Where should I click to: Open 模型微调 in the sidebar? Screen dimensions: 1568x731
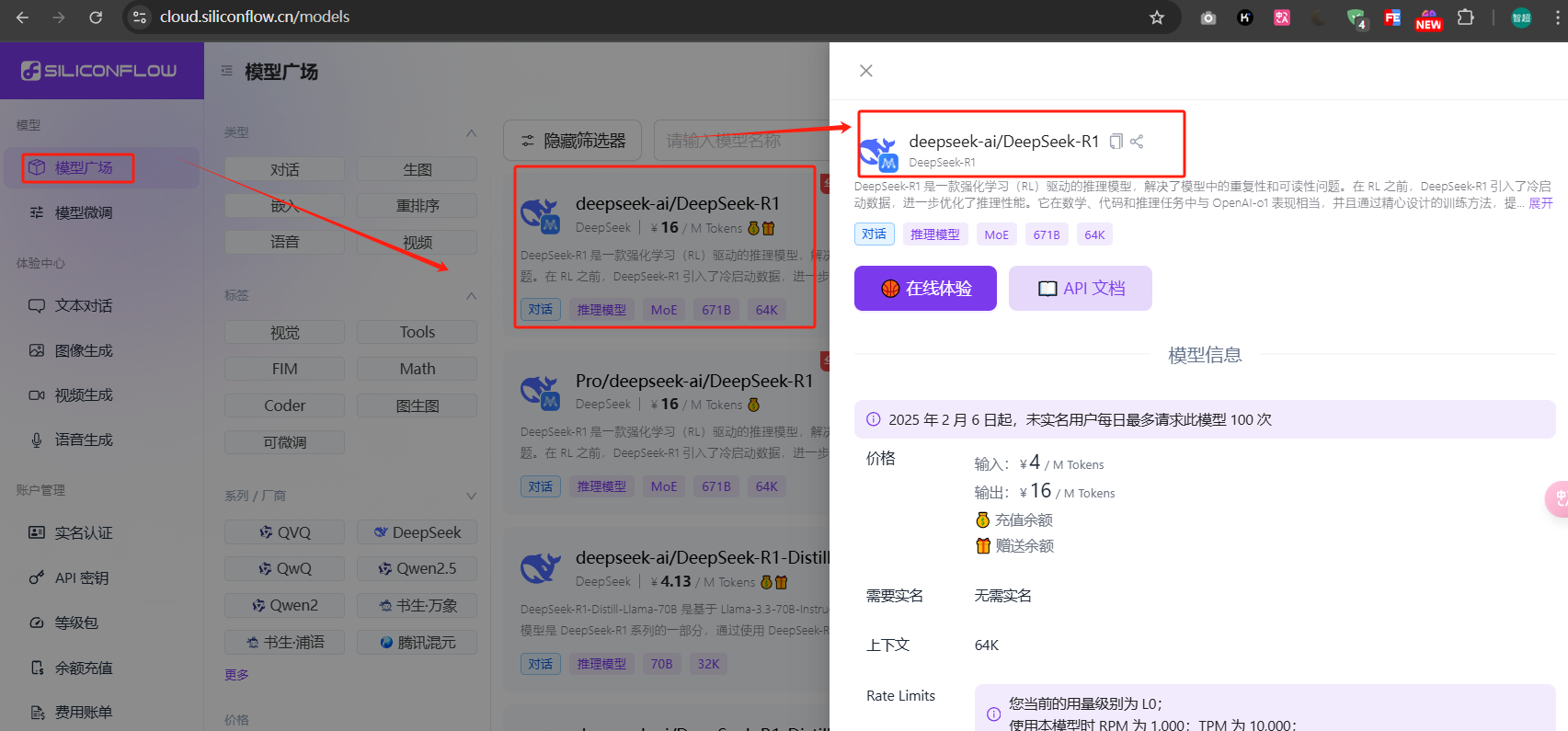coord(101,212)
